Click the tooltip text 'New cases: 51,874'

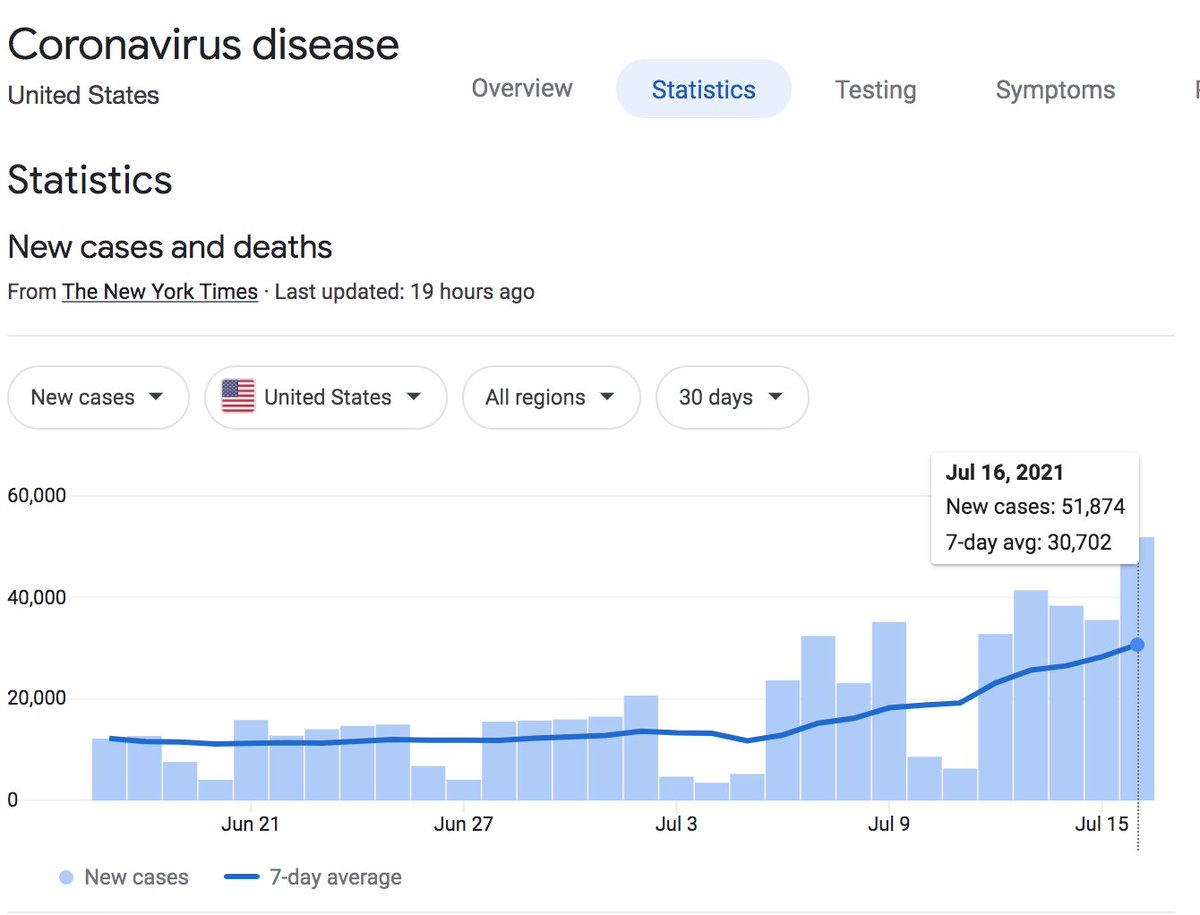tap(1035, 507)
